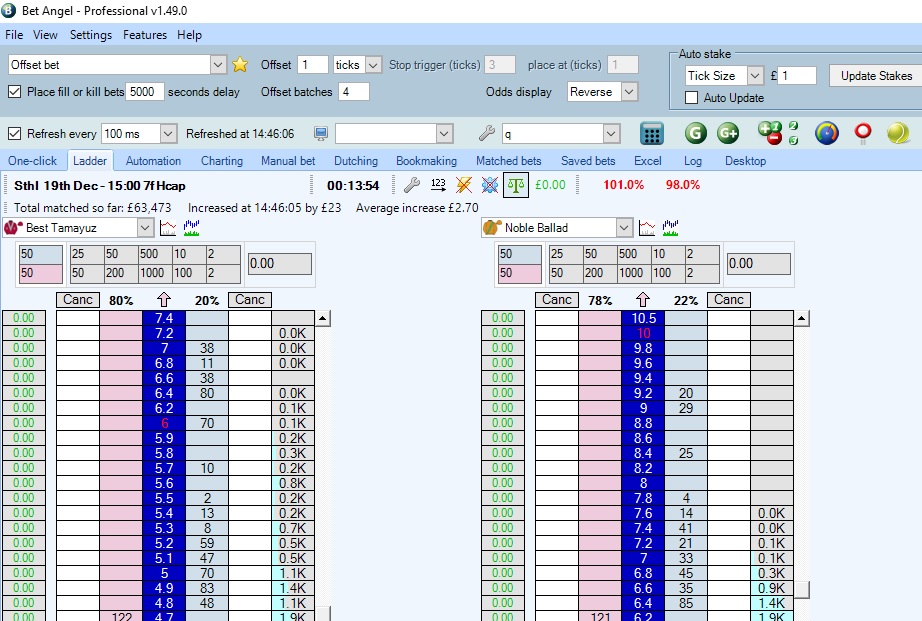
Task: Enable the Auto Update checkbox
Action: 692,98
